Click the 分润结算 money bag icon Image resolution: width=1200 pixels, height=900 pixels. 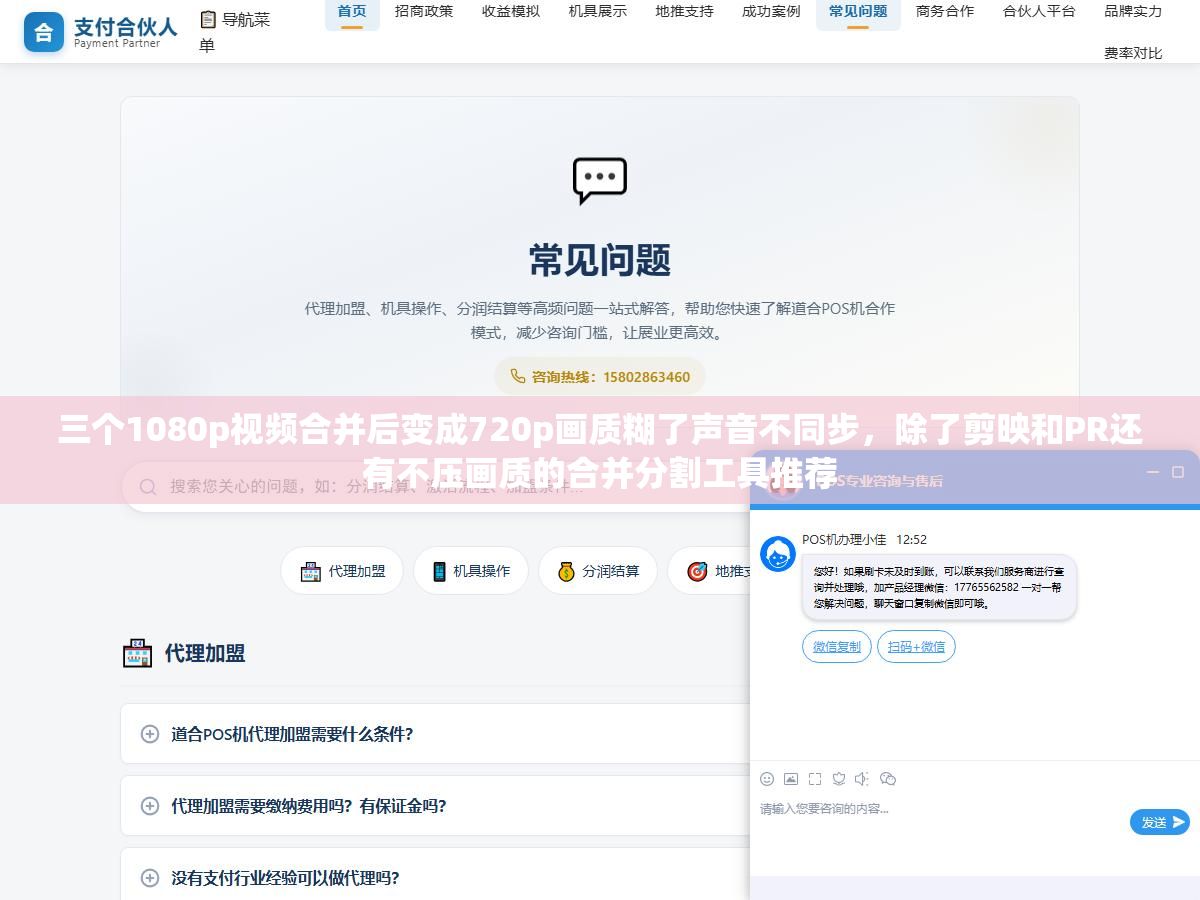tap(566, 571)
